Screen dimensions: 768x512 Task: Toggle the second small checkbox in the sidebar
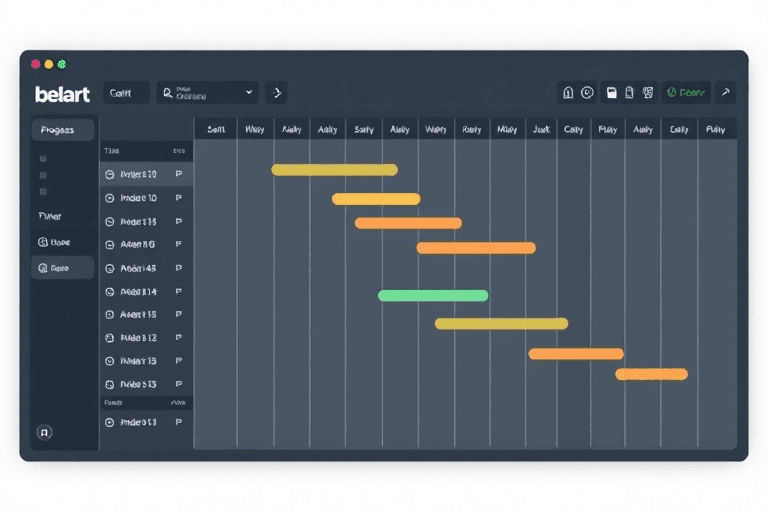click(43, 175)
